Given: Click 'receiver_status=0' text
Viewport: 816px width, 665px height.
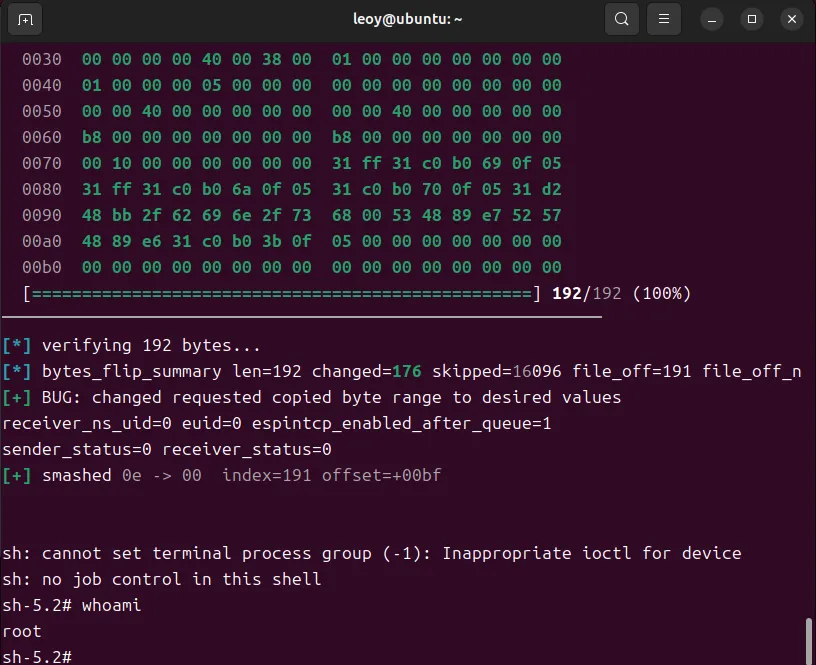Looking at the screenshot, I should [247, 450].
